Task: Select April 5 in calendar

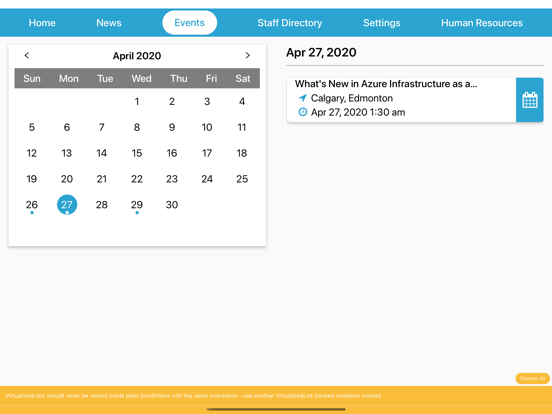Action: (x=32, y=127)
